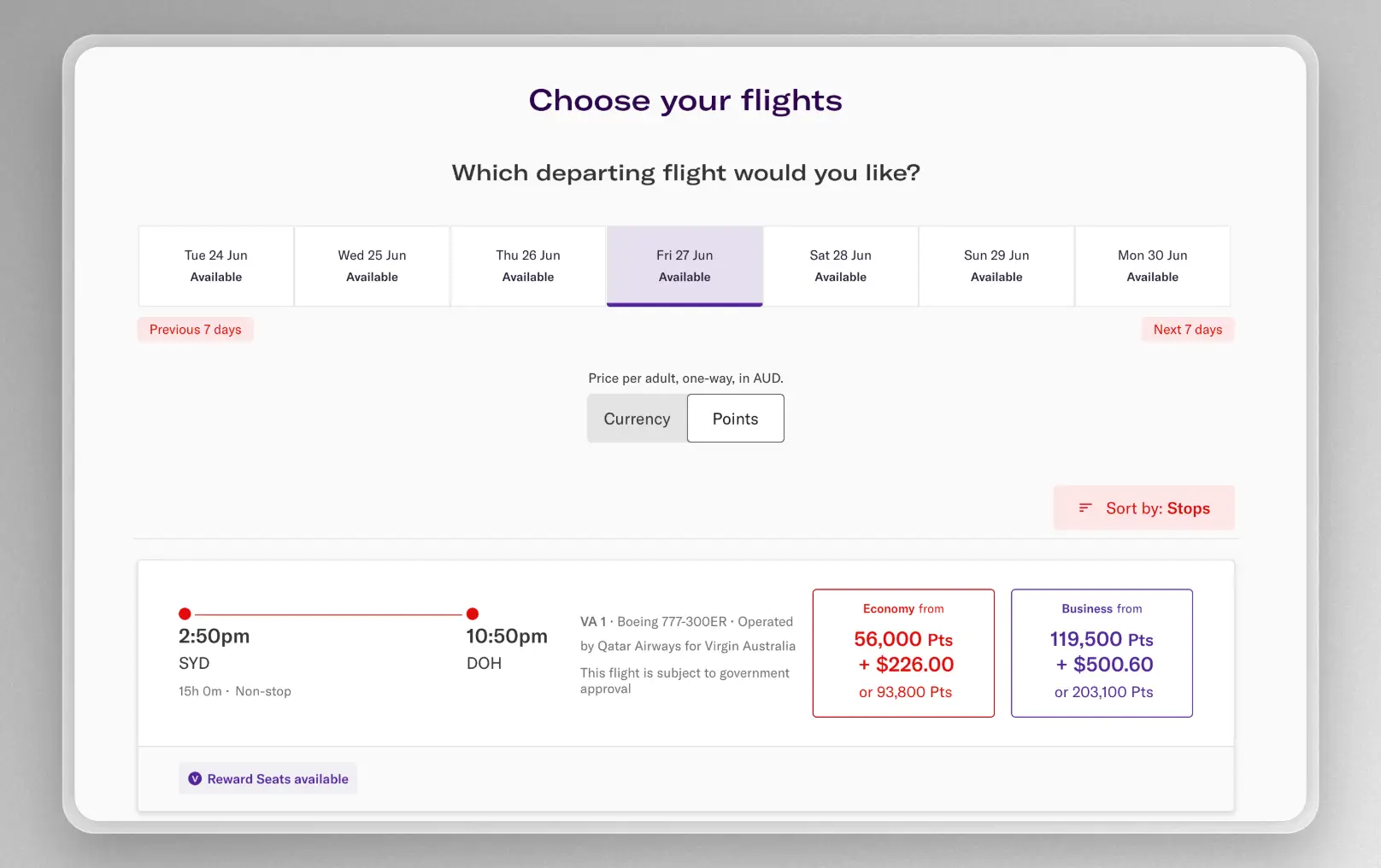The width and height of the screenshot is (1381, 868).
Task: Open the Sort by: Stops dropdown
Action: point(1144,508)
